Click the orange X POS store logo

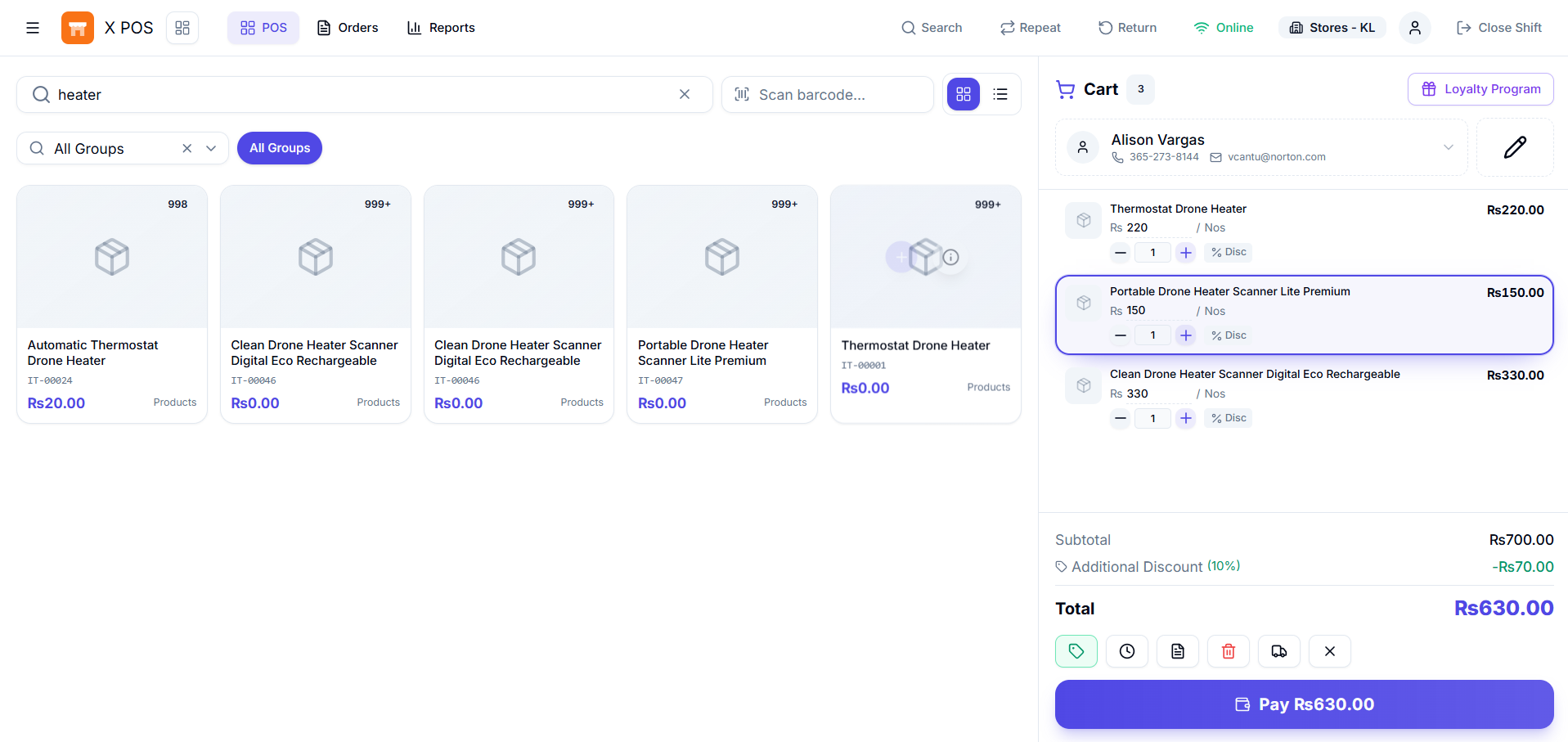tap(78, 28)
